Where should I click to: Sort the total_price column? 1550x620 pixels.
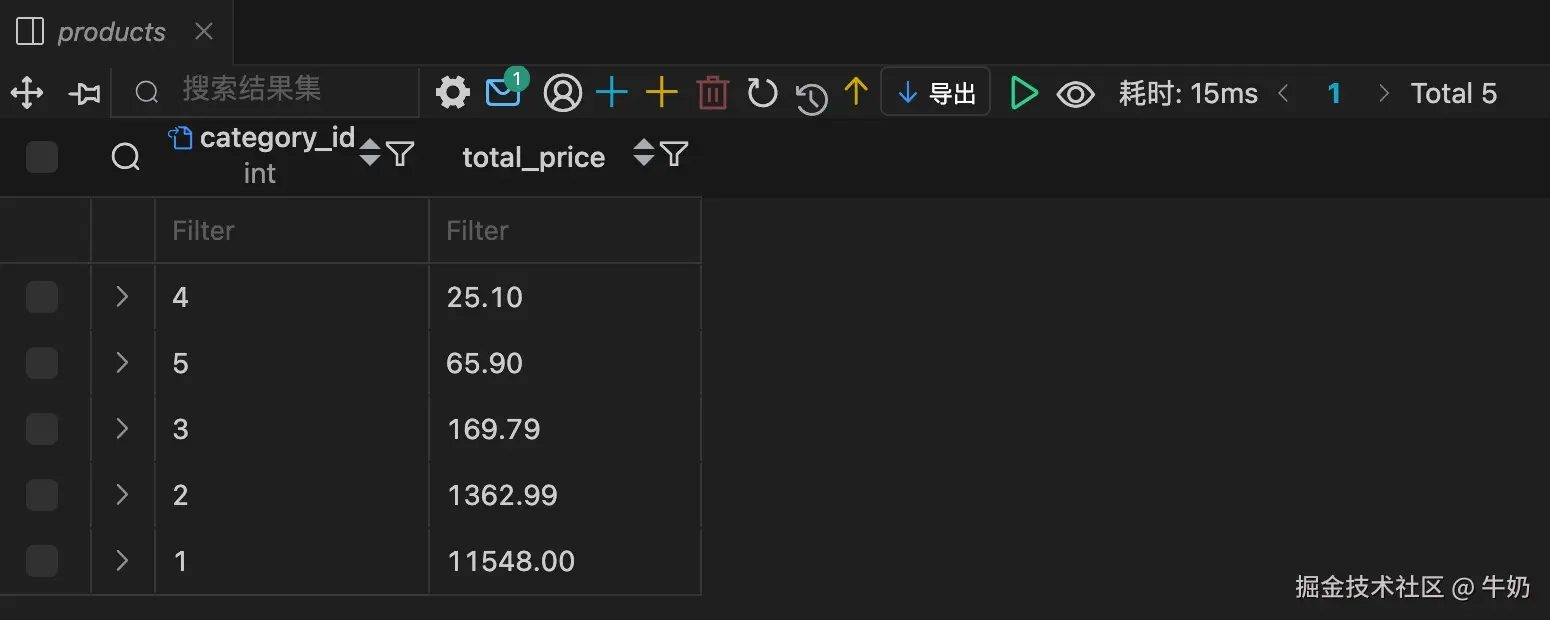(x=644, y=153)
